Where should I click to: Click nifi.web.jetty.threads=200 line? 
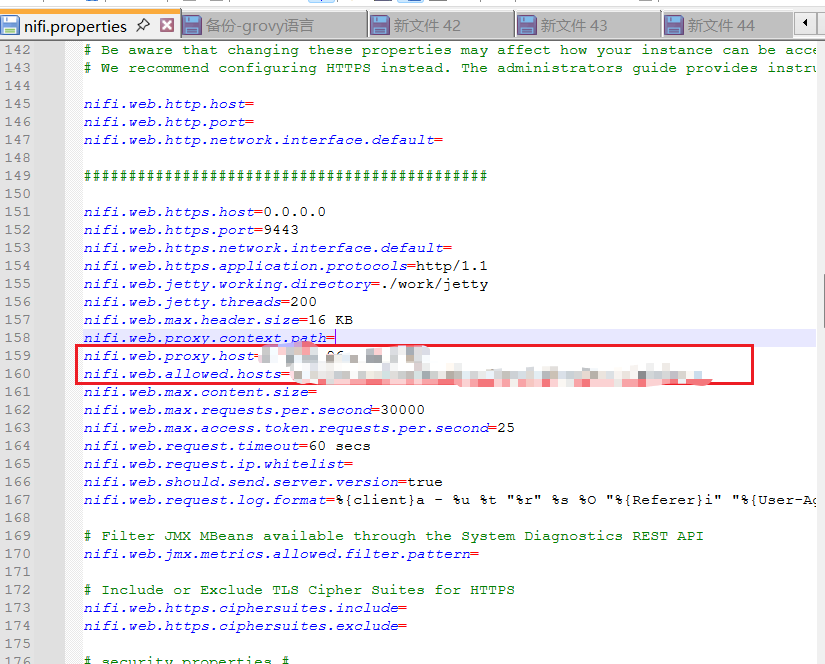[200, 302]
